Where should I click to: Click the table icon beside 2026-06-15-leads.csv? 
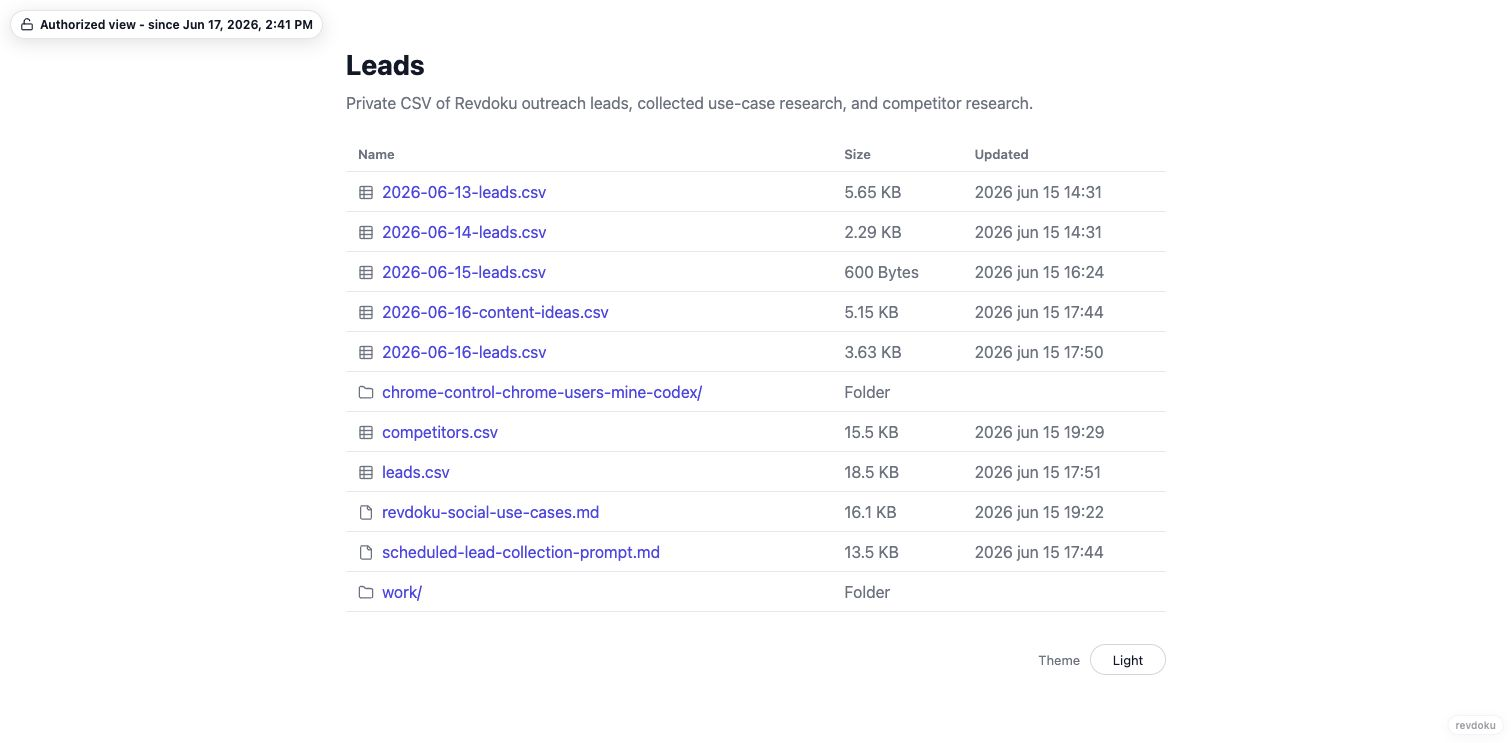[366, 272]
